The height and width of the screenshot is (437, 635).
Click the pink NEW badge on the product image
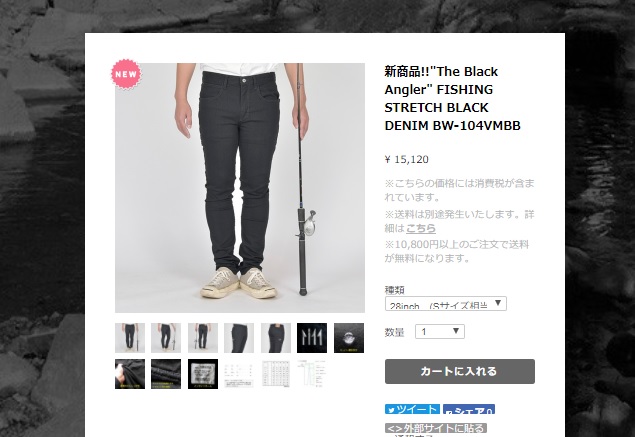126,74
